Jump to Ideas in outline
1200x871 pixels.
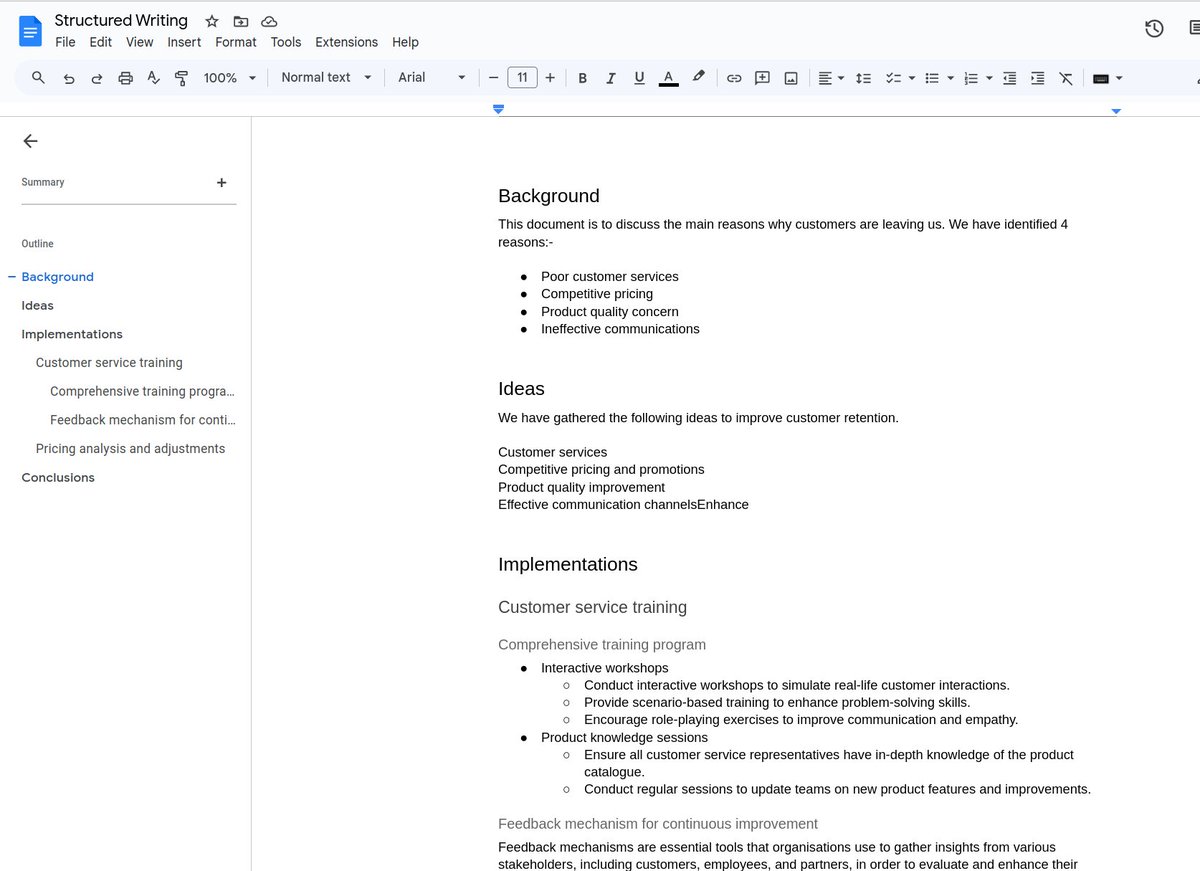(x=38, y=306)
